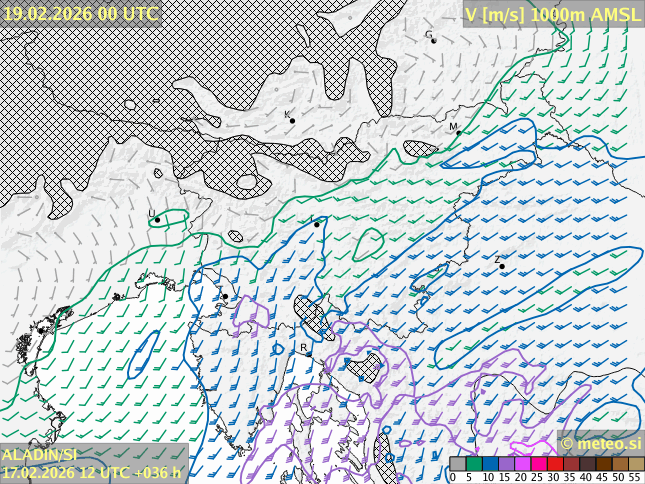
Task: Pick the dark brown 45 m/s legend swatch
Action: tap(604, 464)
